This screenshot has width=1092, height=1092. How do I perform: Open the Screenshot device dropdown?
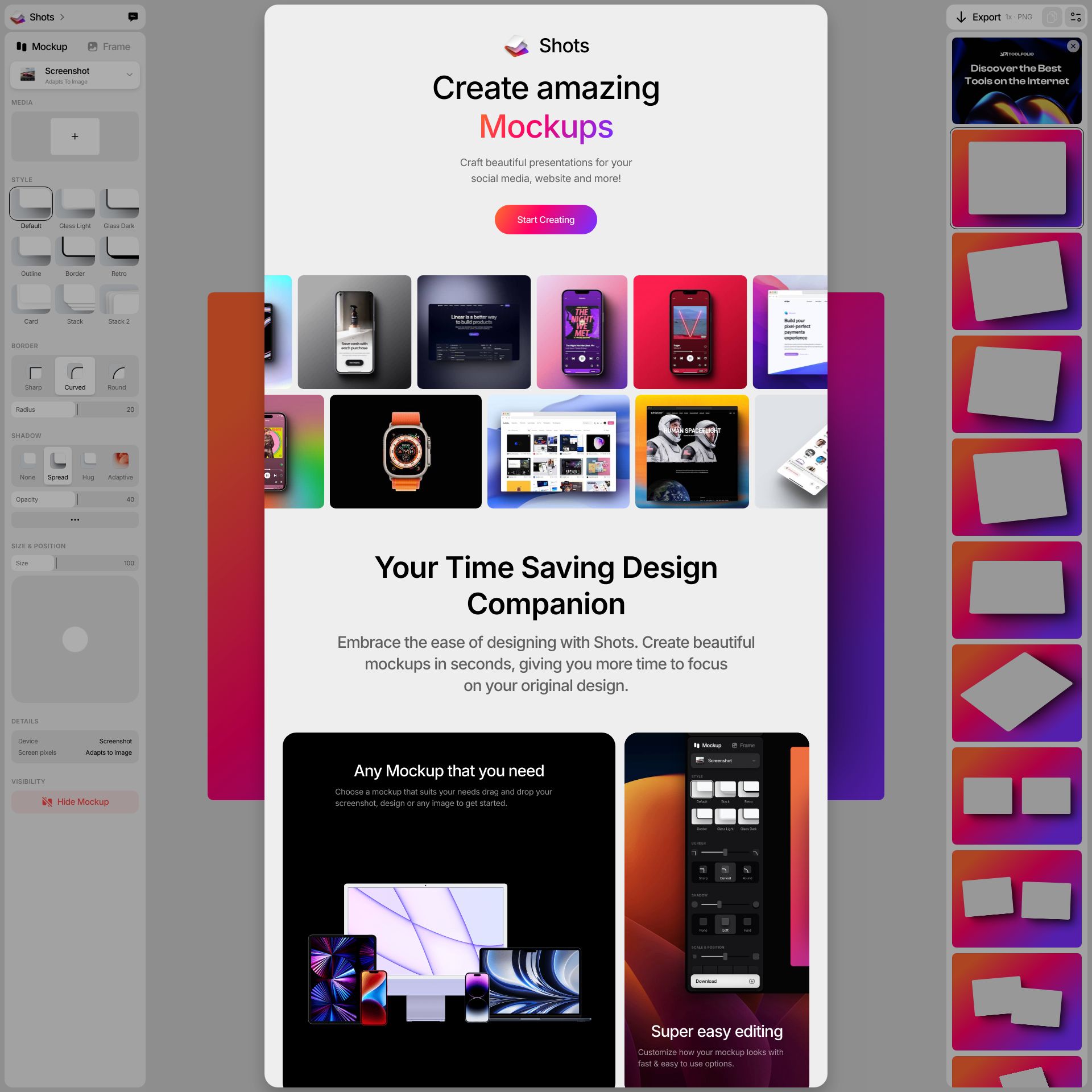75,75
